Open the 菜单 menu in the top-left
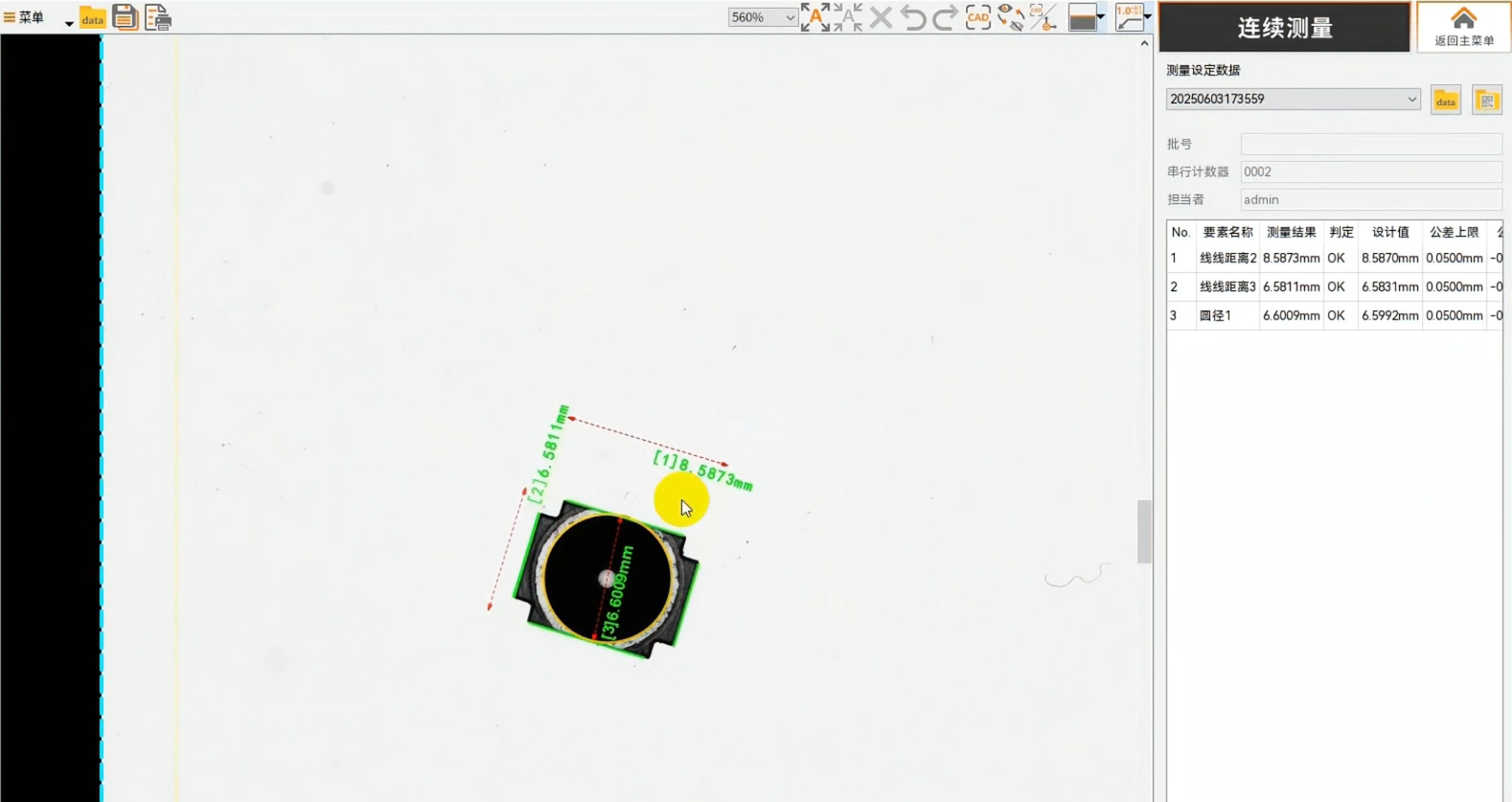Screen dimensions: 1512x802 pos(26,17)
